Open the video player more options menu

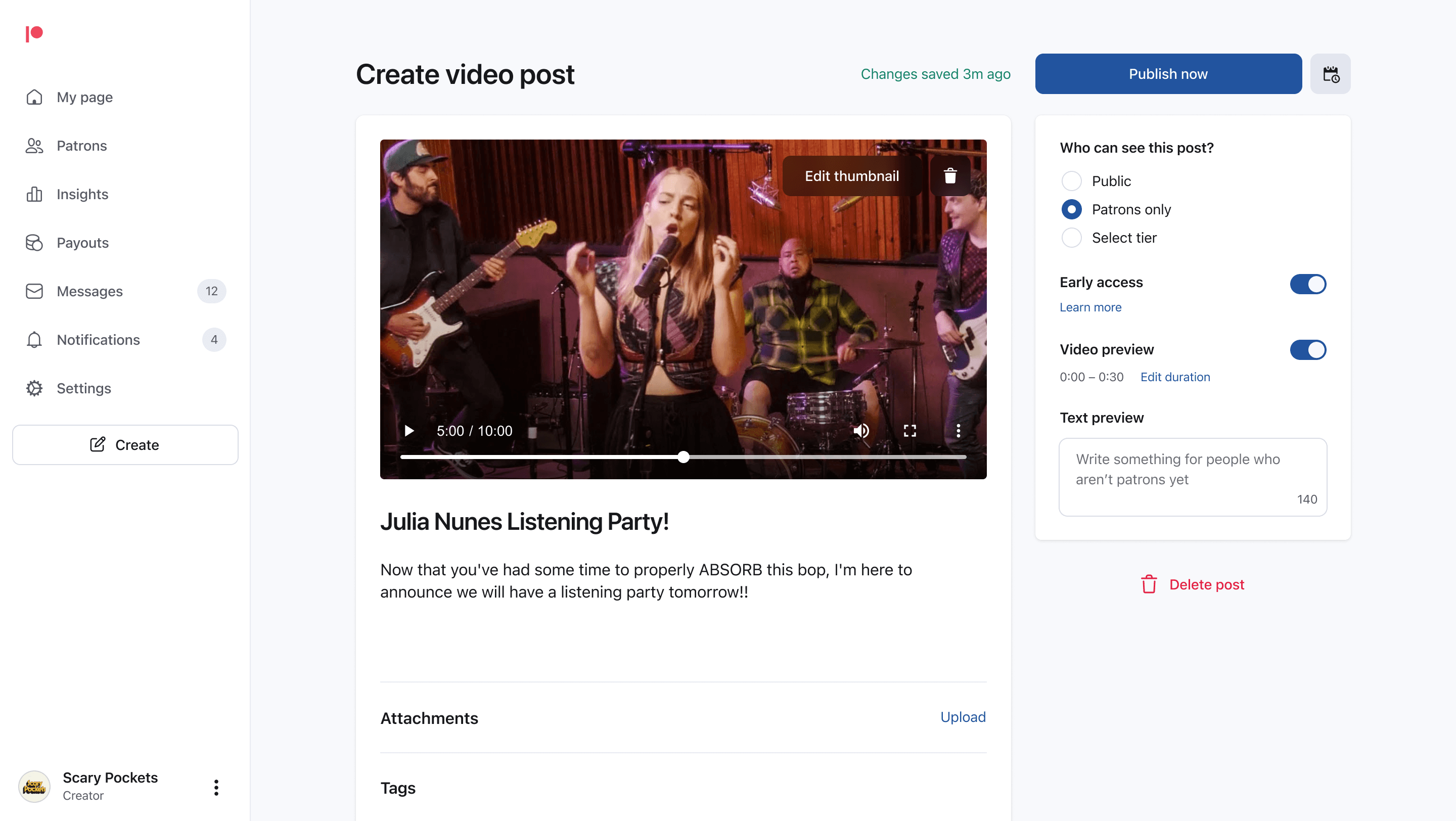click(959, 431)
